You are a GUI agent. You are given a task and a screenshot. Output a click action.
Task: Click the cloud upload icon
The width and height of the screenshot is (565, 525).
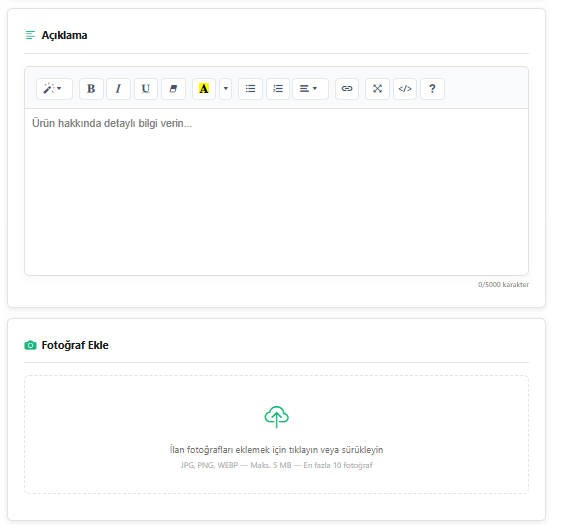click(x=276, y=417)
